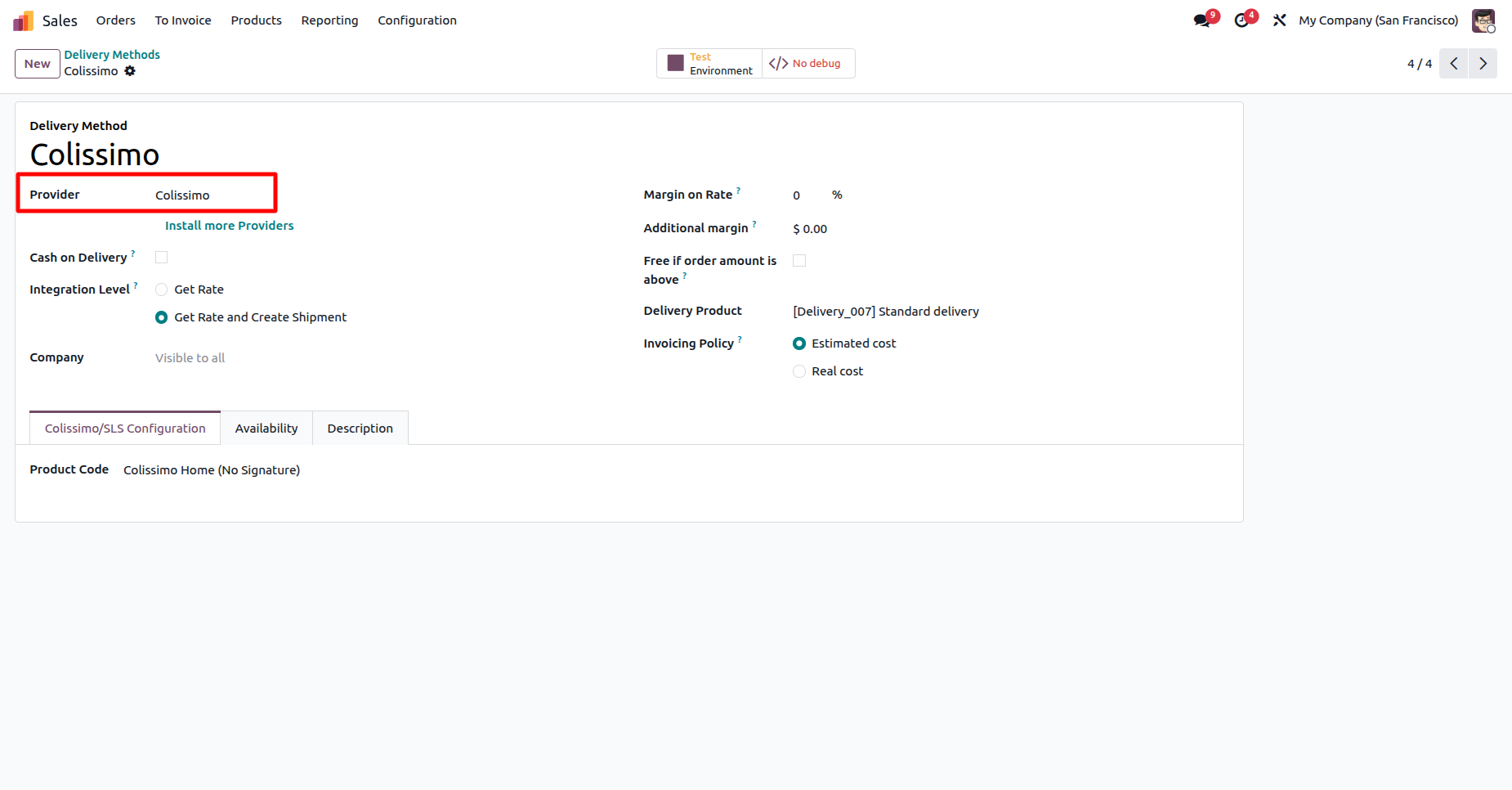Switch to the Description tab
Viewport: 1512px width, 790px height.
click(360, 429)
